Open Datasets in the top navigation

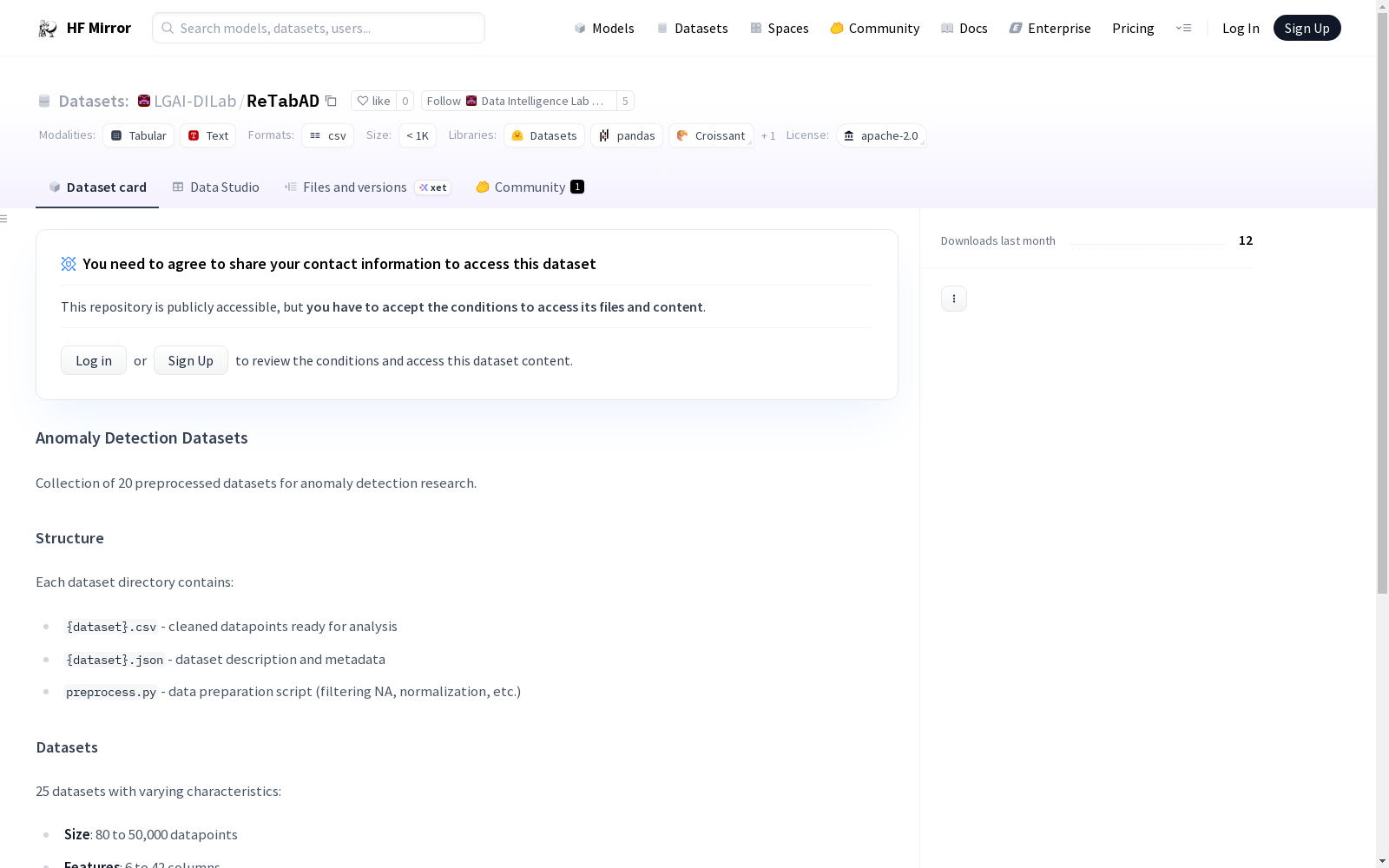point(692,28)
